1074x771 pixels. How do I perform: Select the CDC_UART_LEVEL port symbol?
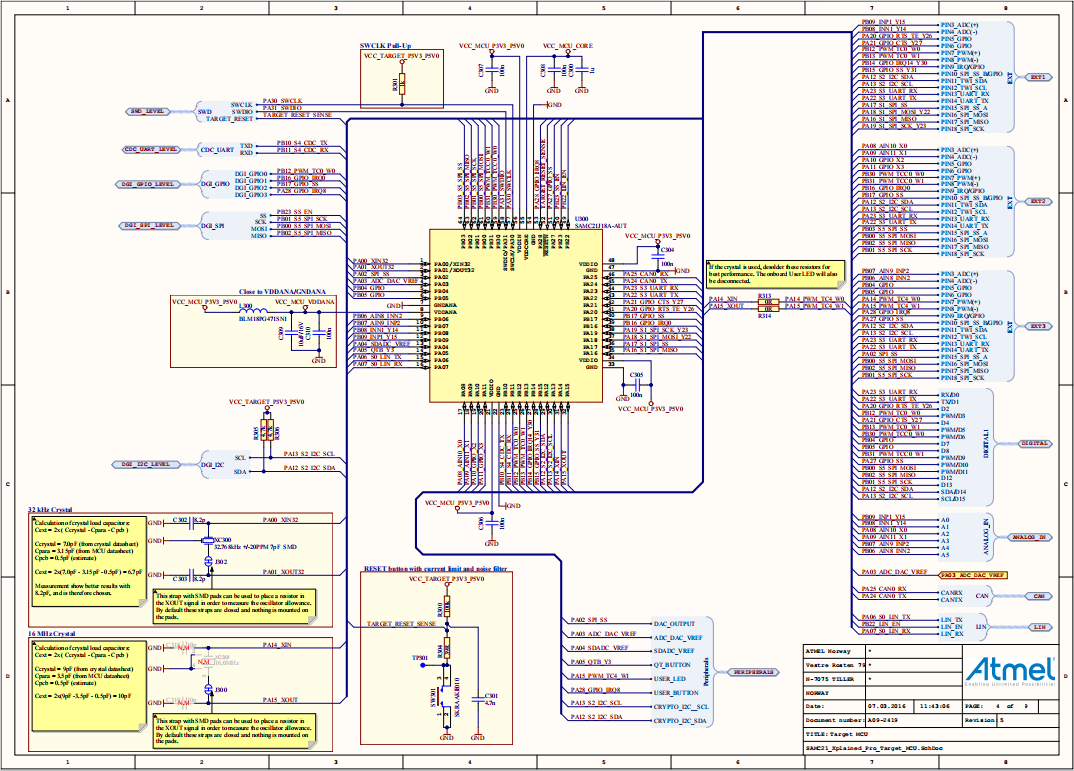coord(151,149)
